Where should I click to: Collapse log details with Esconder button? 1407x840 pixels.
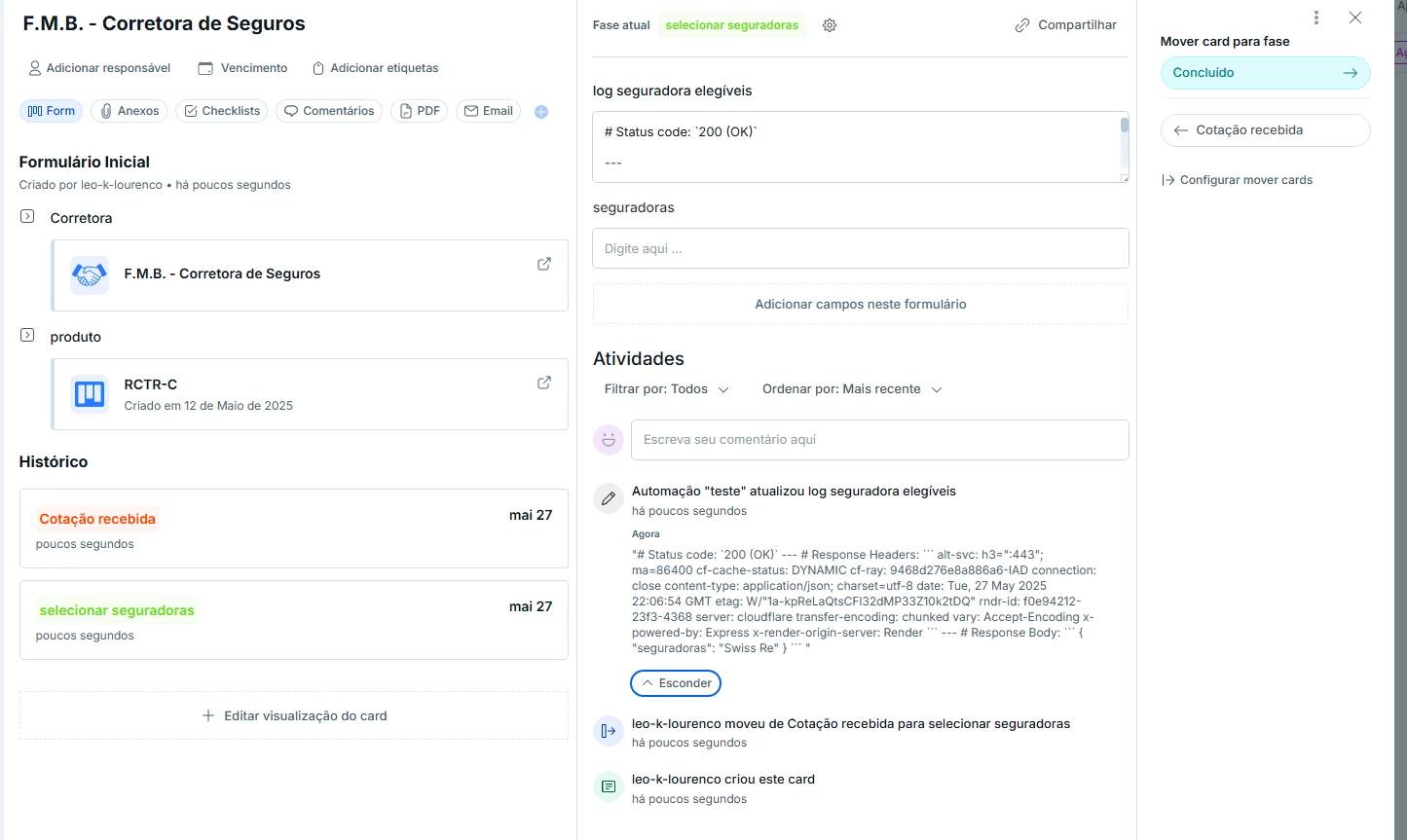[676, 683]
